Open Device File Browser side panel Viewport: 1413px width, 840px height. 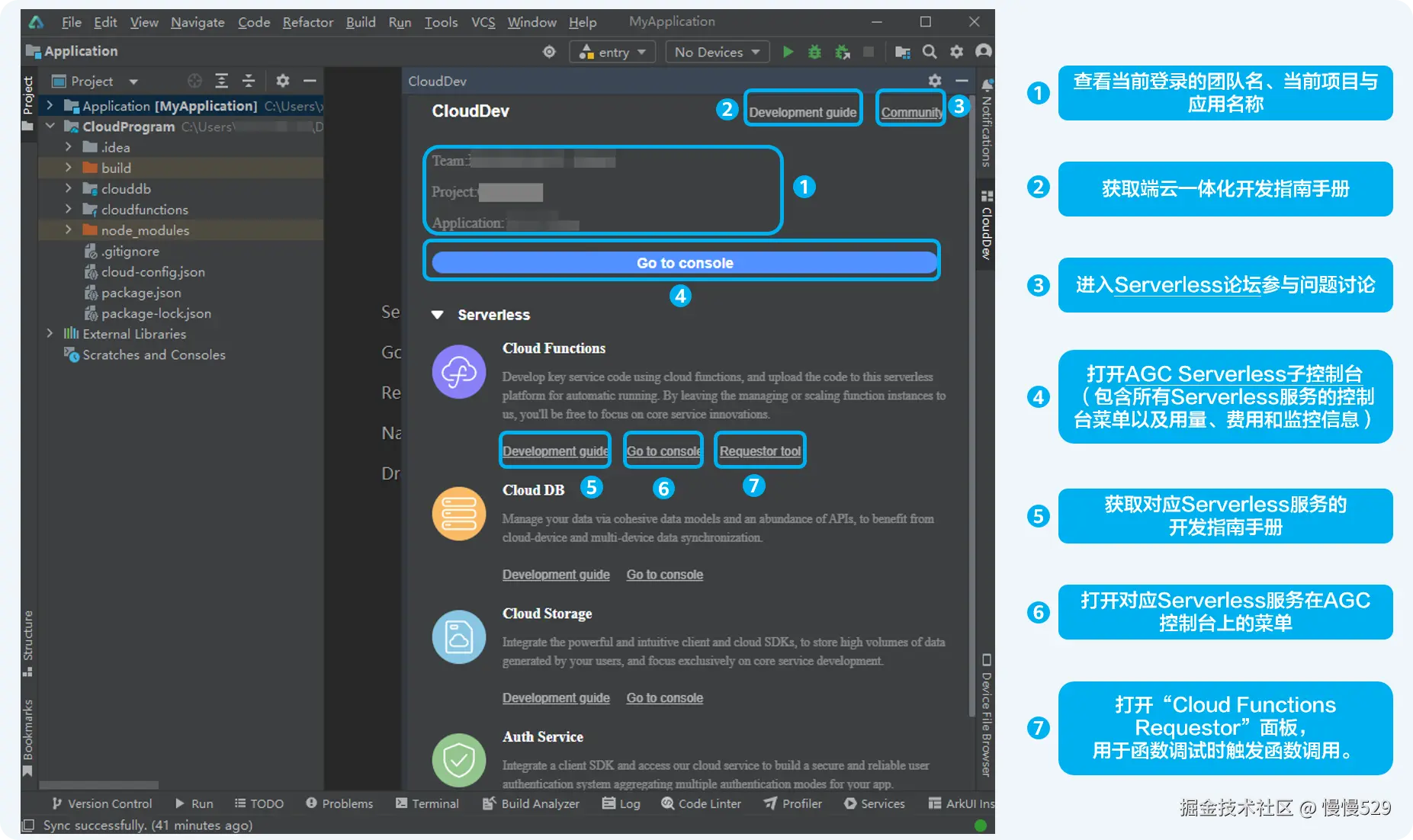click(x=986, y=715)
